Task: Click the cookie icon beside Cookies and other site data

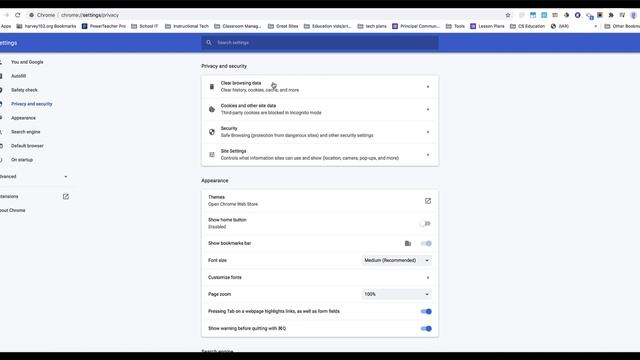Action: [x=212, y=109]
